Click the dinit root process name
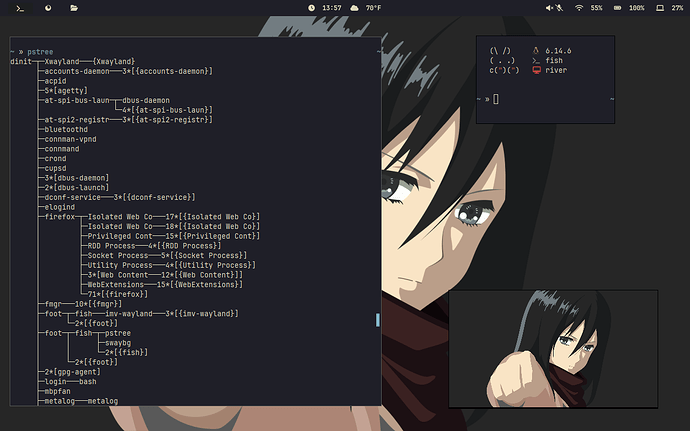The width and height of the screenshot is (690, 431). [x=21, y=61]
